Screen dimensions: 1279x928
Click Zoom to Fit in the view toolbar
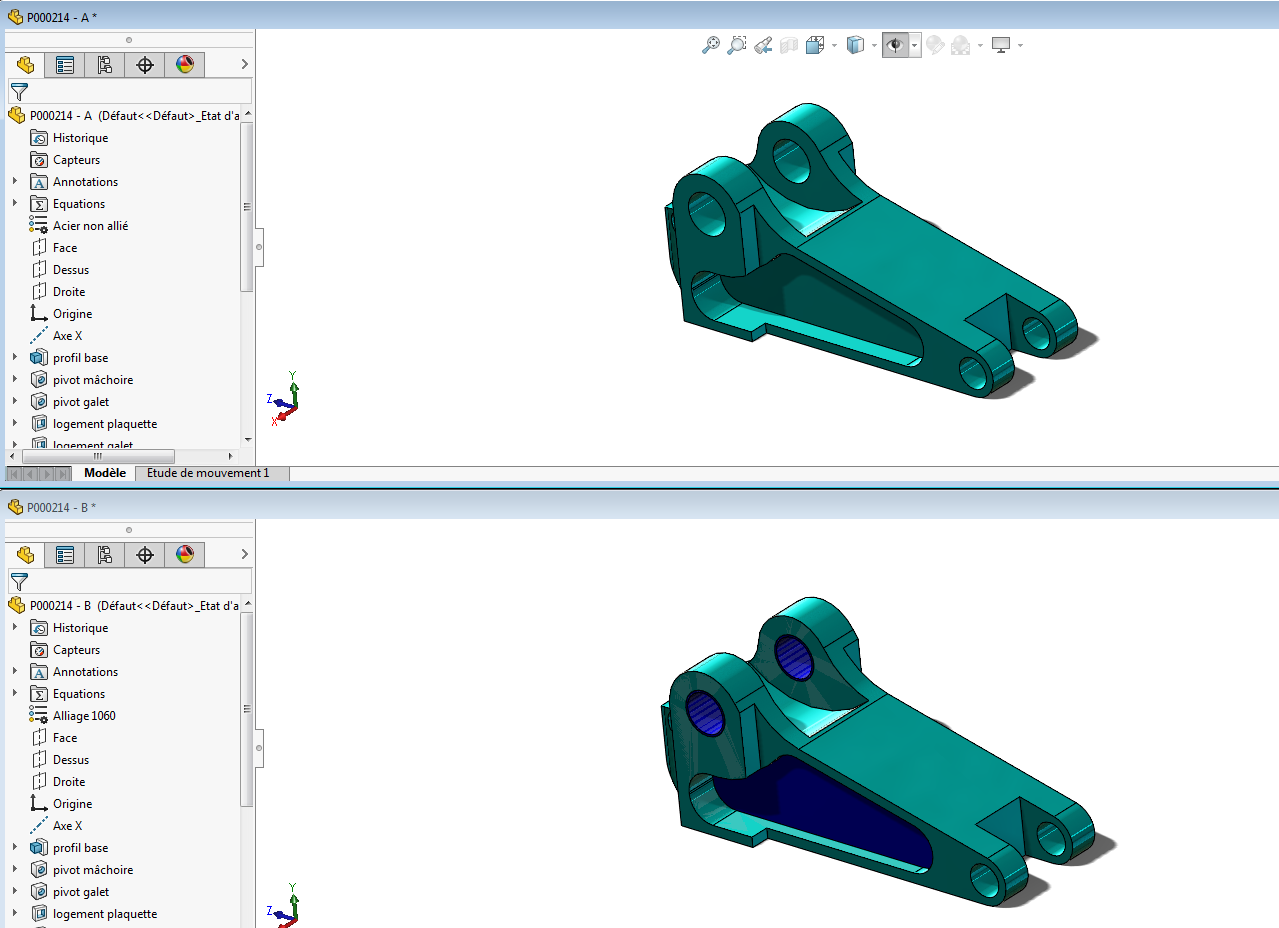pos(711,45)
